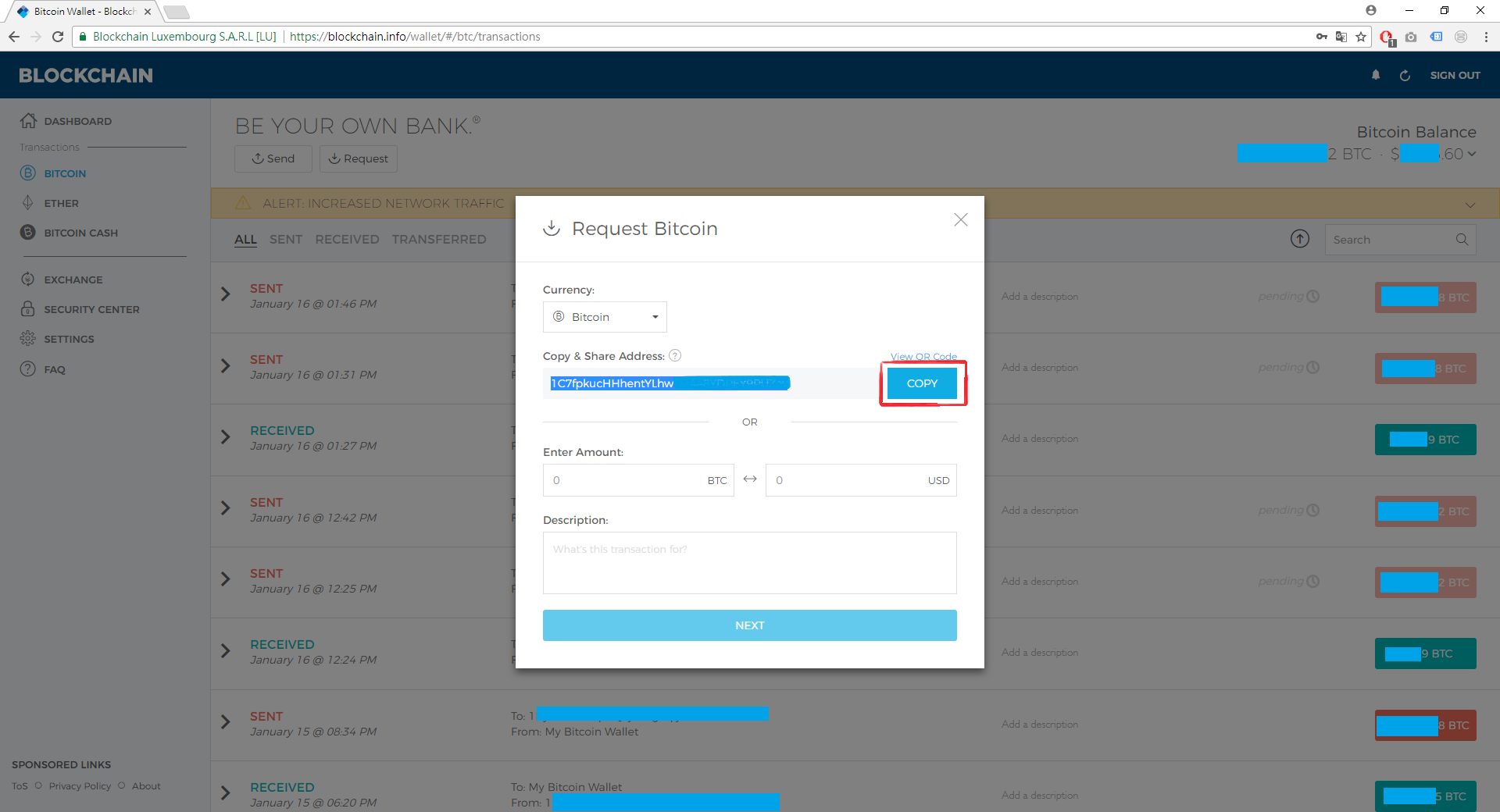Switch to the TRANSFERRED transactions tab
Image resolution: width=1500 pixels, height=812 pixels.
coord(439,239)
